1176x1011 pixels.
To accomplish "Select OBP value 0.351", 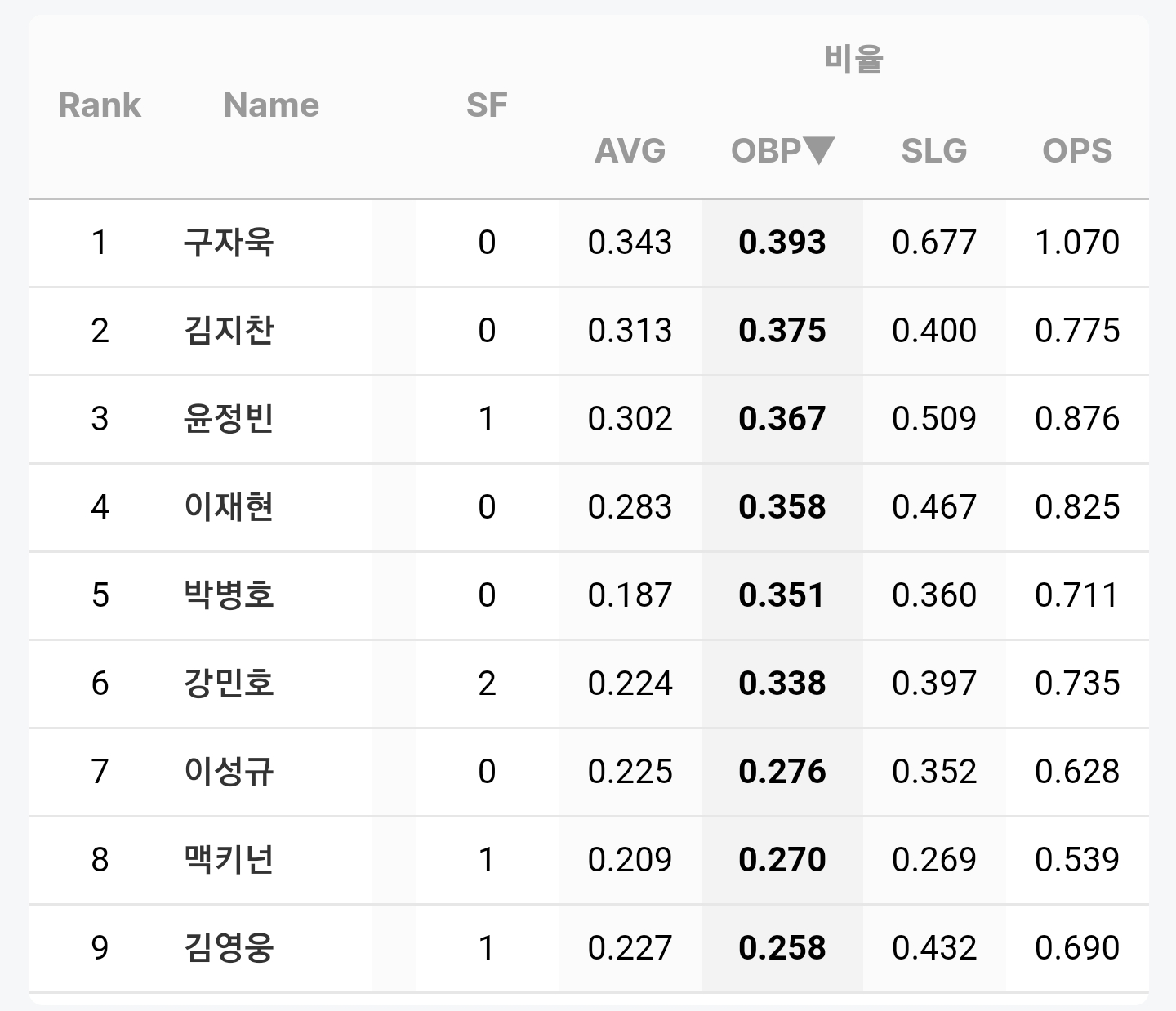I will tap(782, 595).
